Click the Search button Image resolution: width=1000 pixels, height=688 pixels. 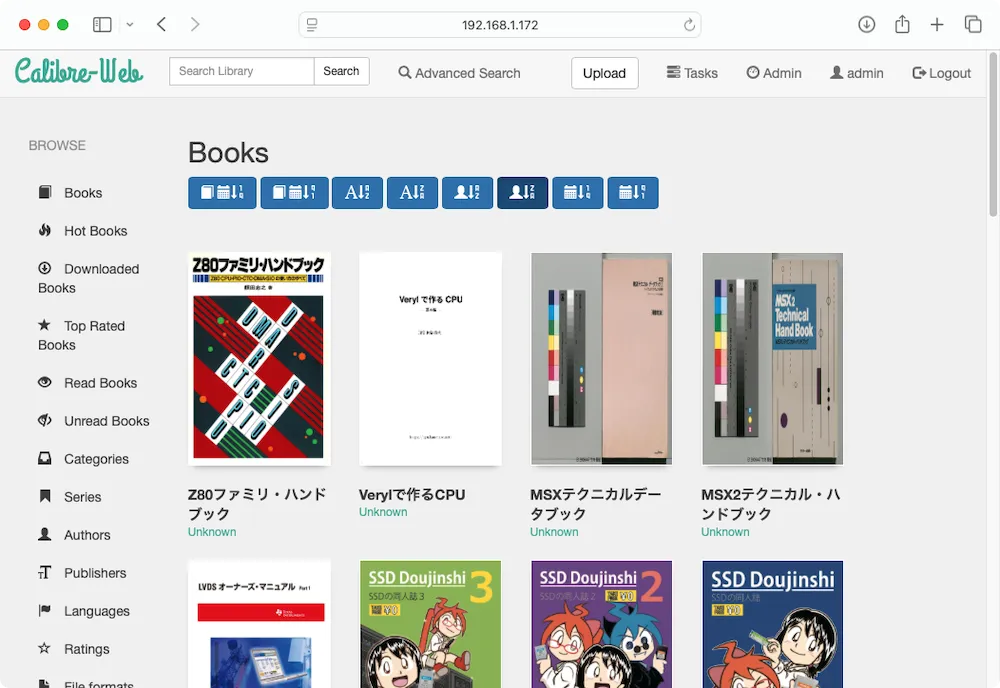pyautogui.click(x=341, y=71)
